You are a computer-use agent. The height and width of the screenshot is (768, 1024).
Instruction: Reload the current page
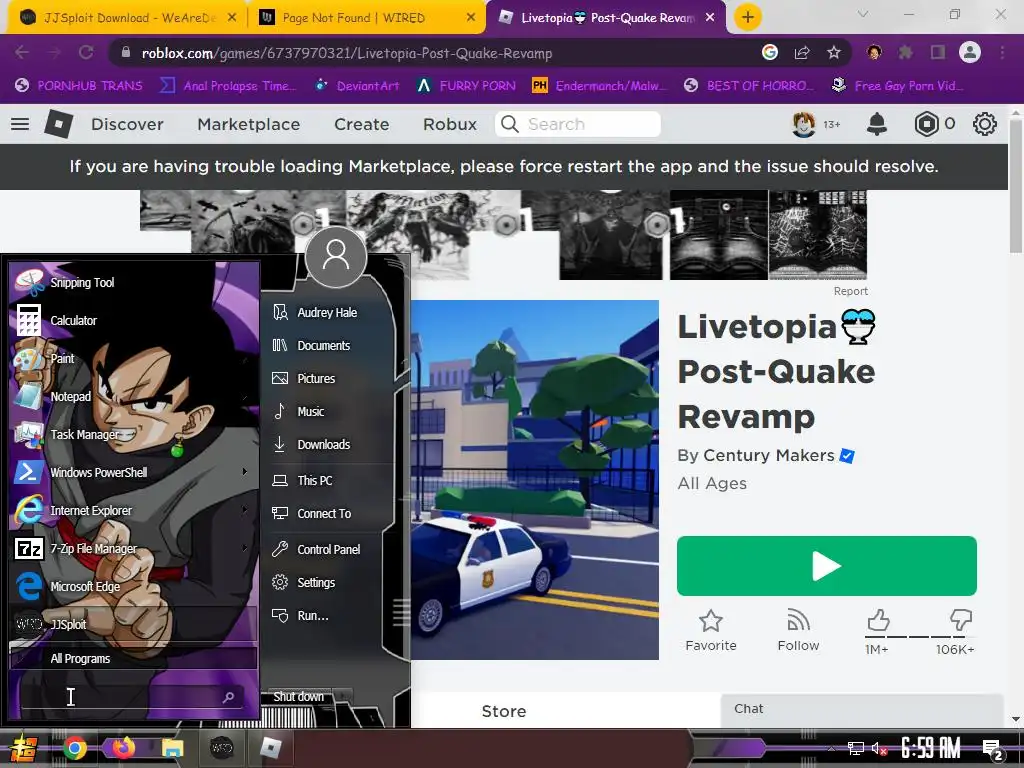86,52
